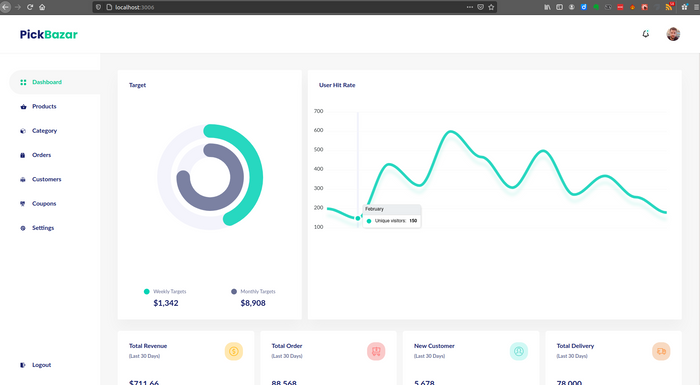Select the Monthly Targets legend dot
700x385 pixels.
pyautogui.click(x=234, y=292)
